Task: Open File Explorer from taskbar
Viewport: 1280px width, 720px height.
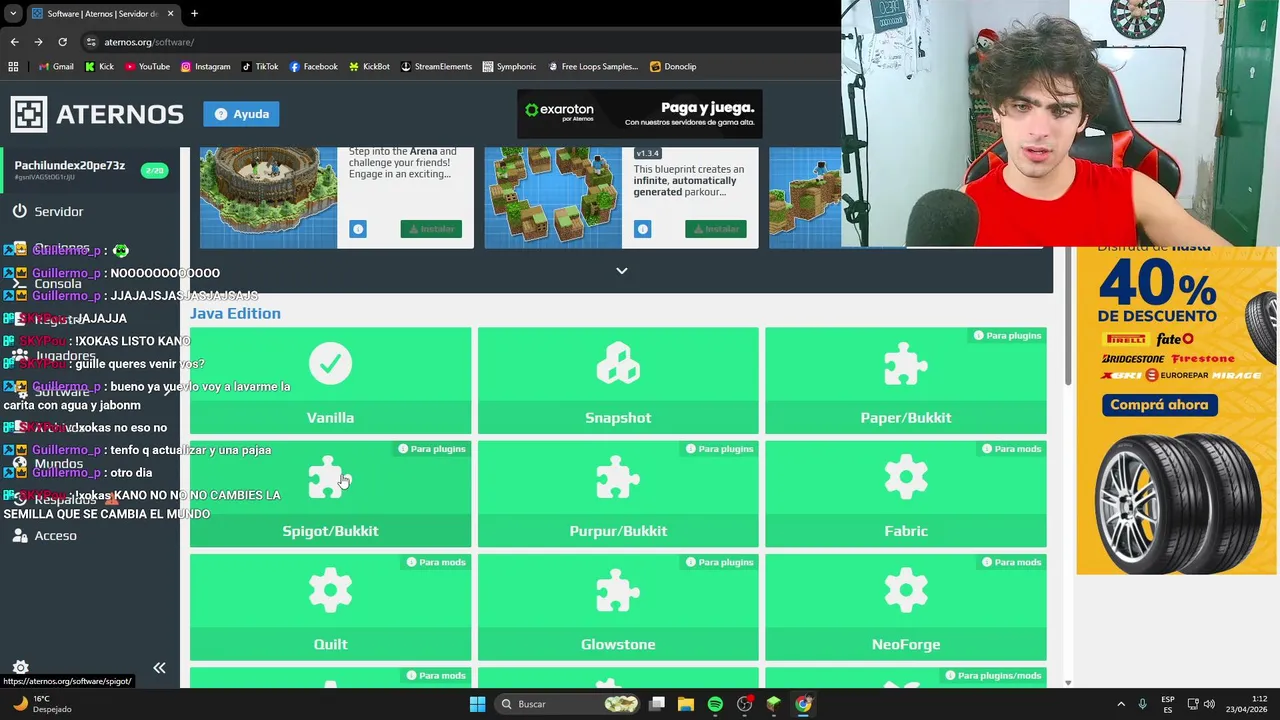Action: pos(686,704)
